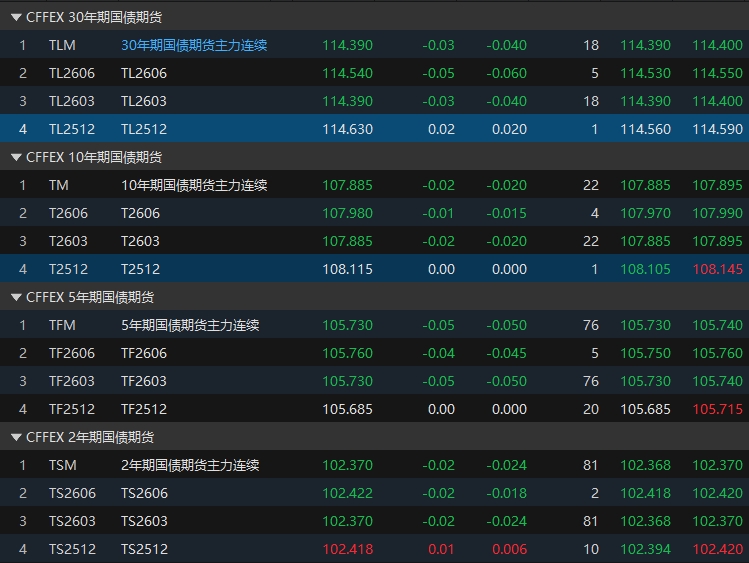Select the TS2512 symbol row
Viewport: 749px width, 563px height.
[x=374, y=549]
